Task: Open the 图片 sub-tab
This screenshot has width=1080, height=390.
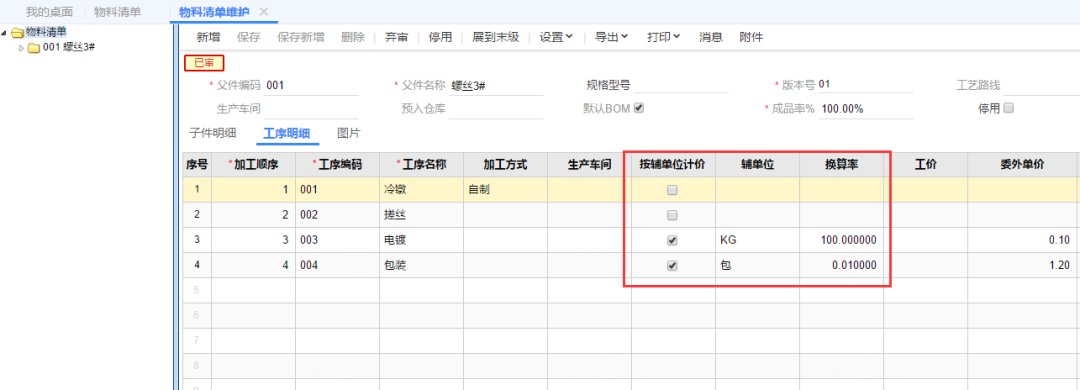Action: click(x=349, y=133)
